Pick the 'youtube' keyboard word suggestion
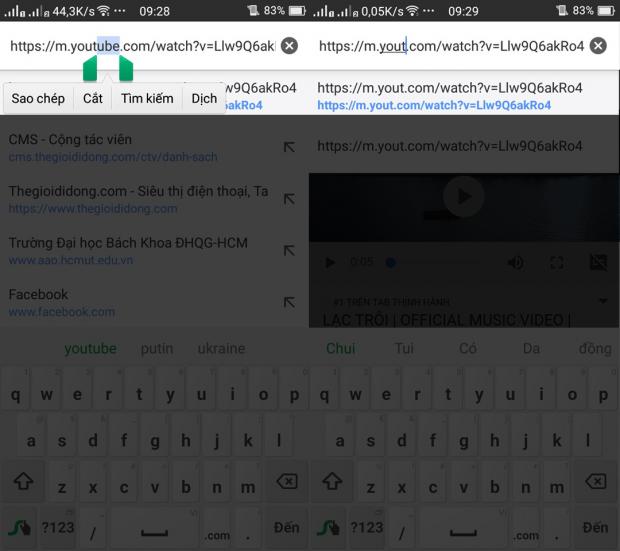Image resolution: width=620 pixels, height=551 pixels. point(90,349)
